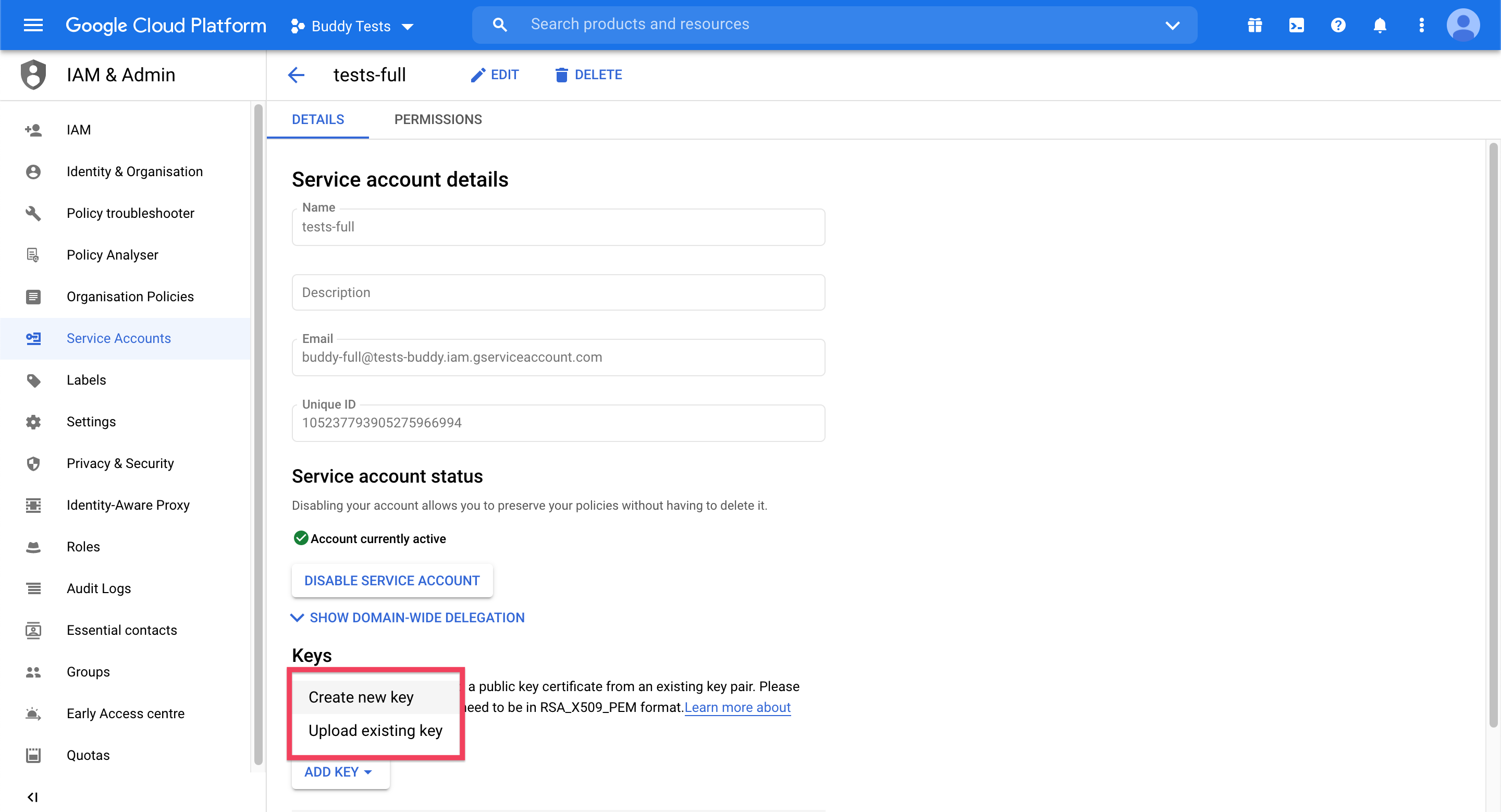Click the Roles hat icon

point(33,547)
